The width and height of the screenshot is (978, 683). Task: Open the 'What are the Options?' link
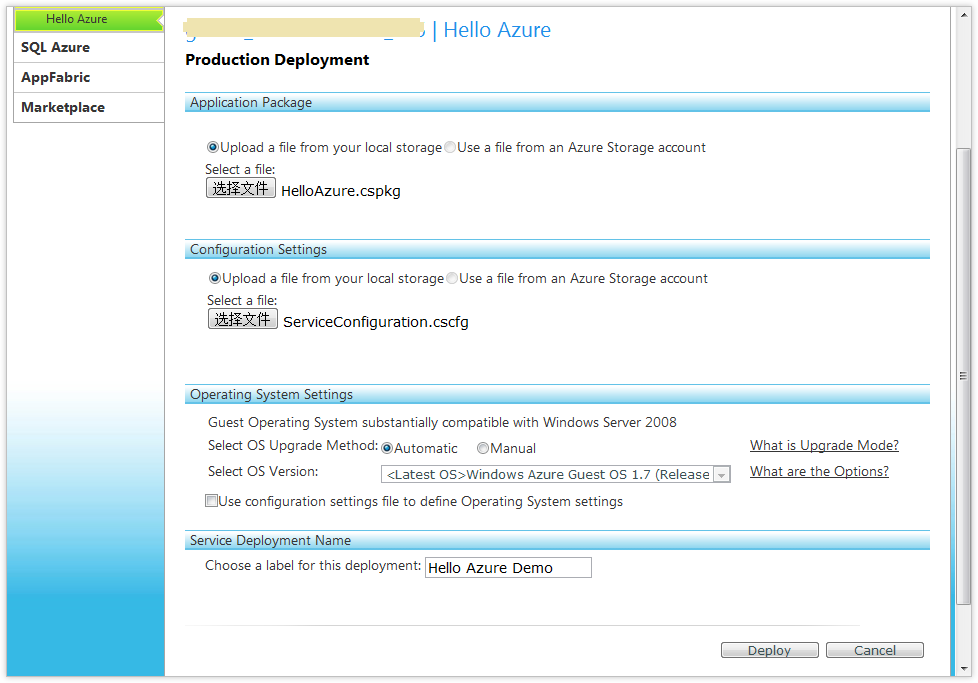pos(819,471)
